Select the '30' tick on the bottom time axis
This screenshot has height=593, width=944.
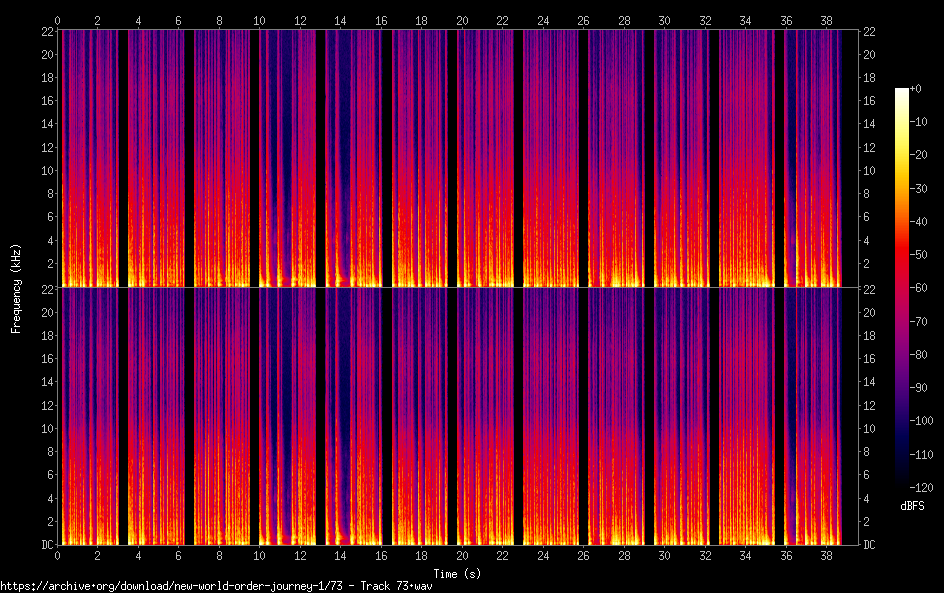click(x=664, y=554)
